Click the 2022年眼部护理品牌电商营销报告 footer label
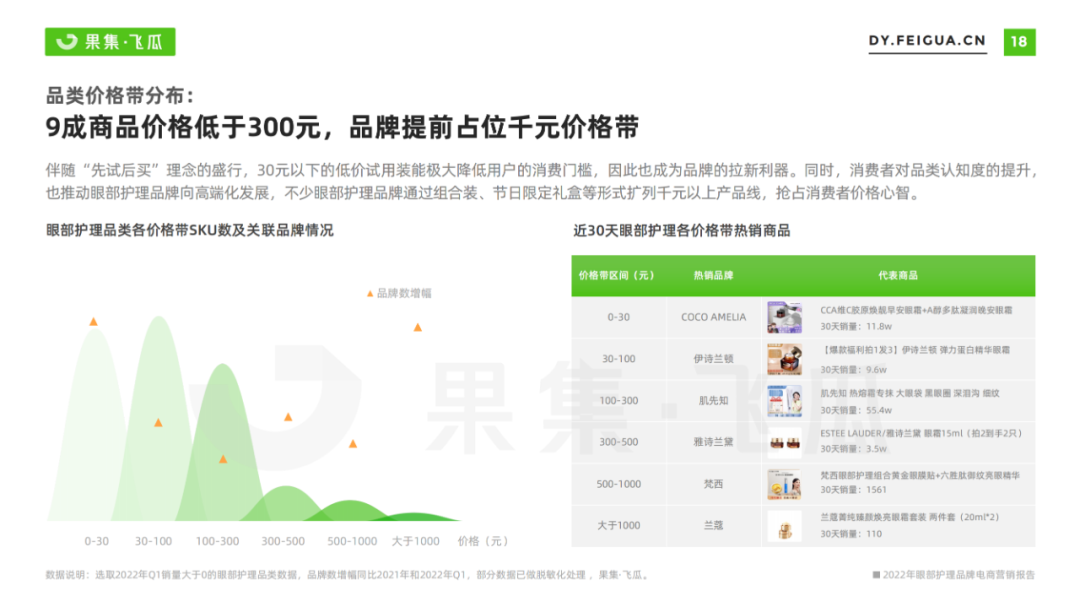The width and height of the screenshot is (1080, 607). point(954,575)
